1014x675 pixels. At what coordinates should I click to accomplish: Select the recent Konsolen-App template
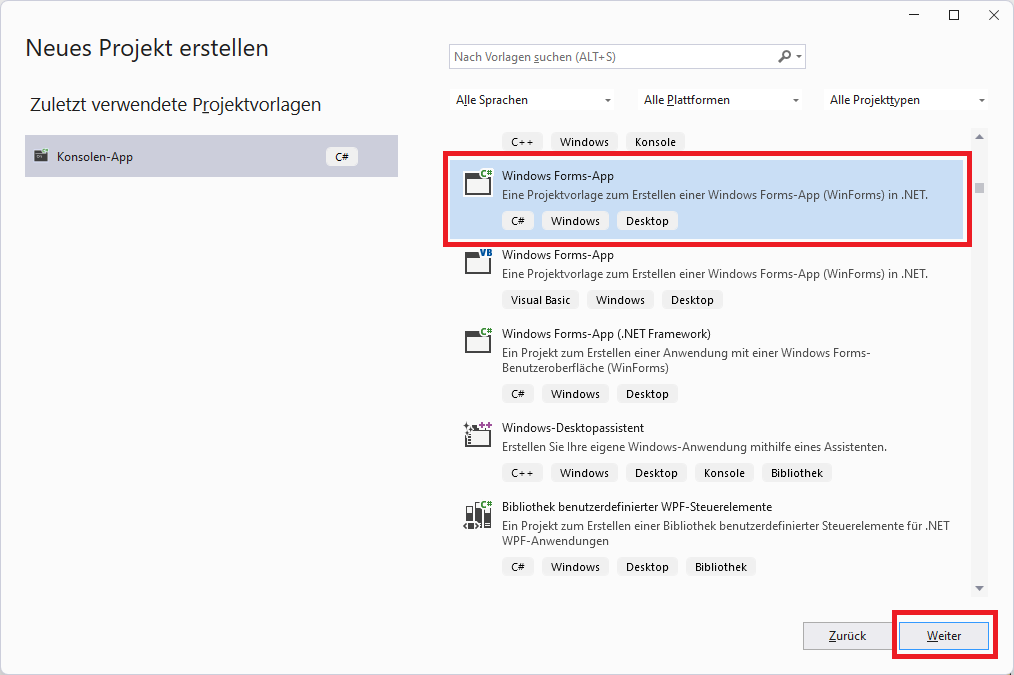click(211, 156)
